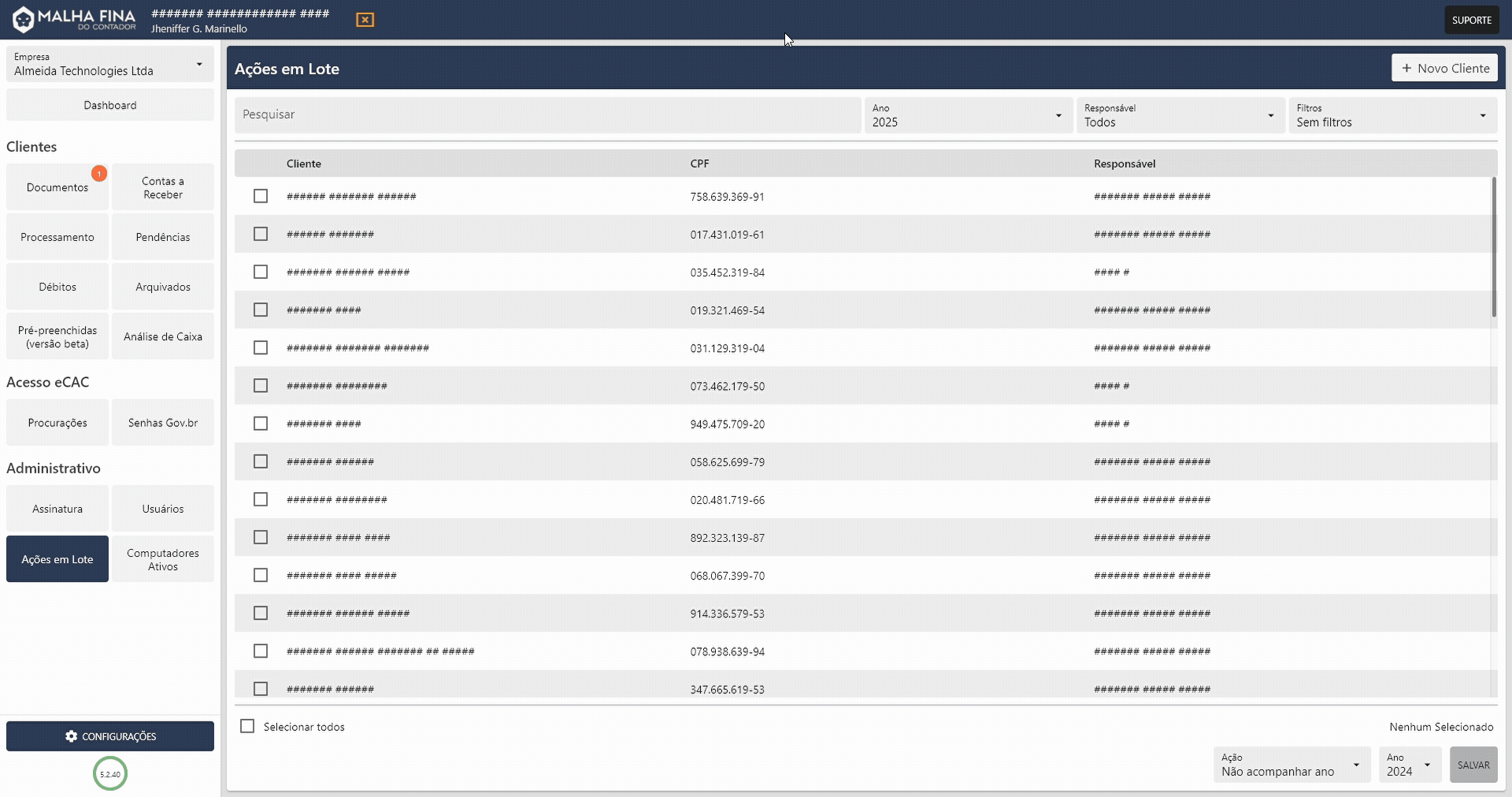Expand the Responsável filter dropdown

(x=1179, y=115)
